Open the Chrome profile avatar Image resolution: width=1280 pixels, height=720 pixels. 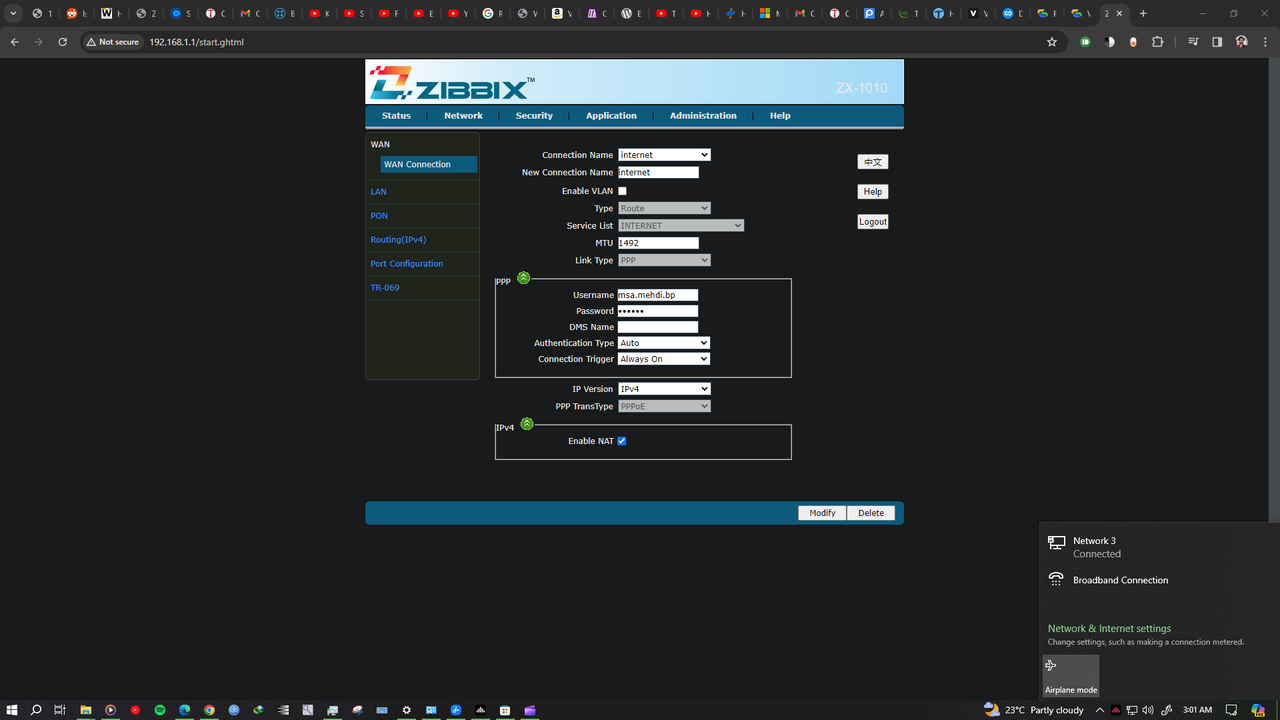pyautogui.click(x=1241, y=42)
